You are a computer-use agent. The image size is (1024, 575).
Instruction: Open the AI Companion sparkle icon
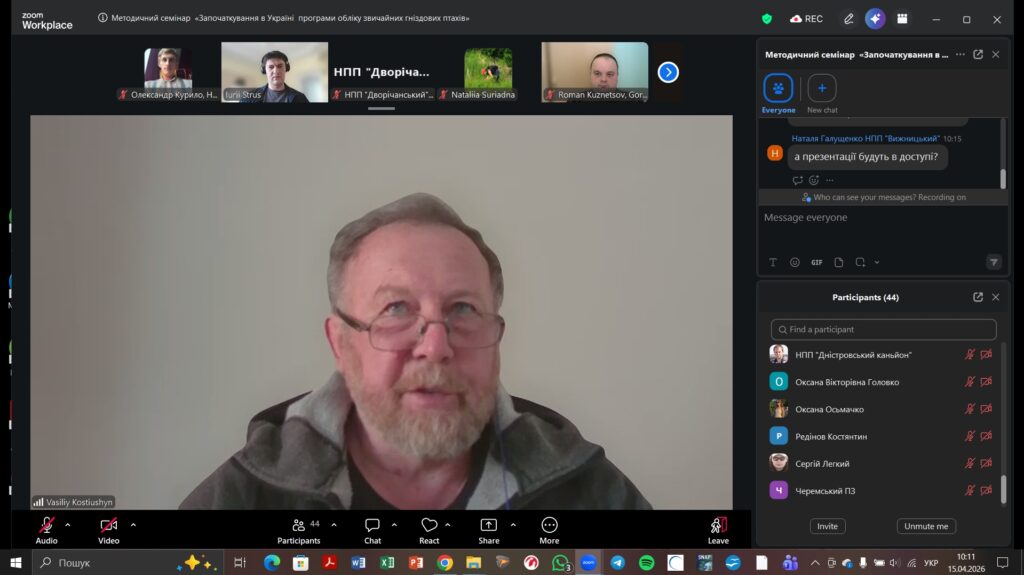875,18
